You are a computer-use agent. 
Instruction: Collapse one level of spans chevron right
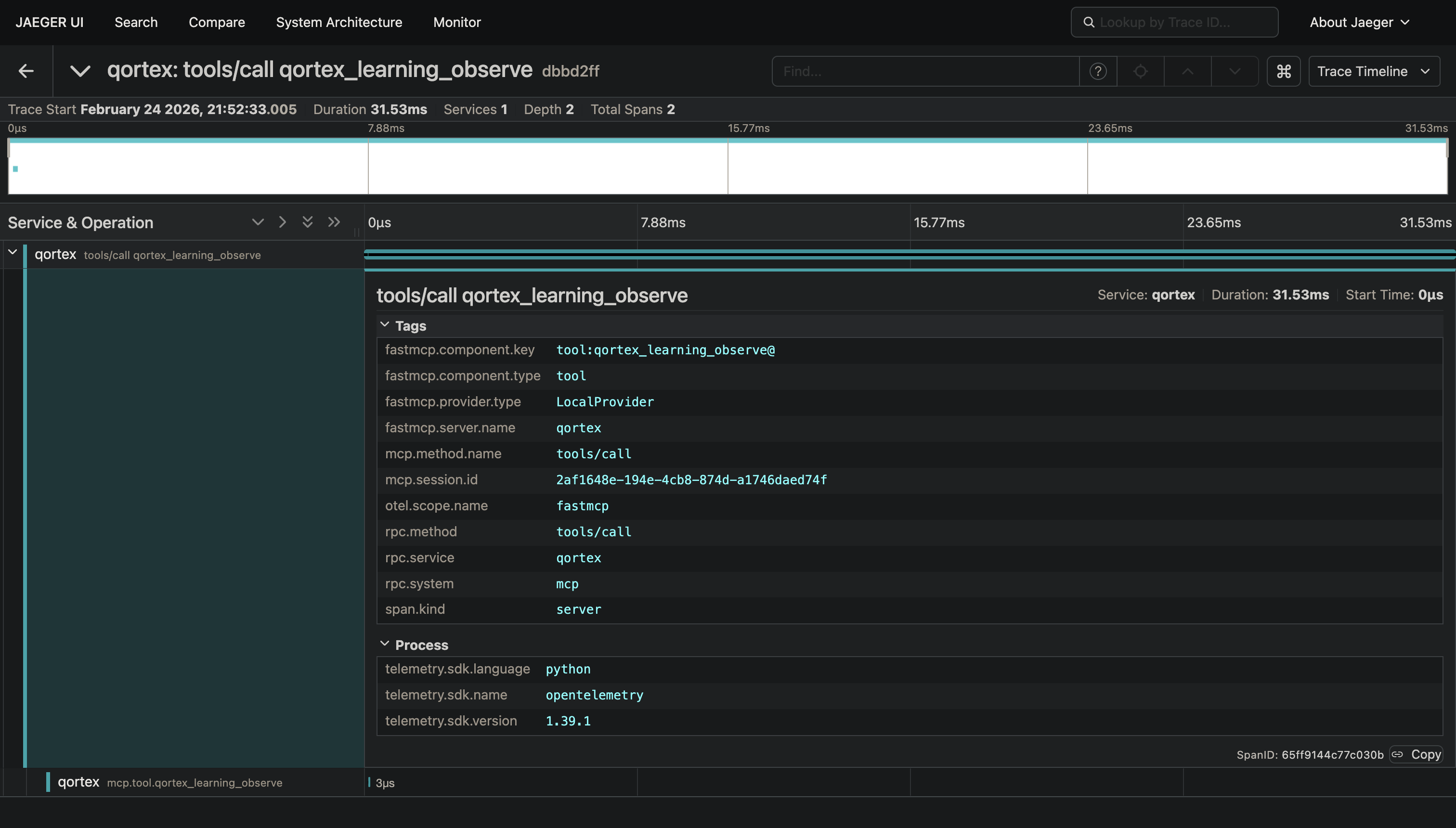tap(282, 222)
